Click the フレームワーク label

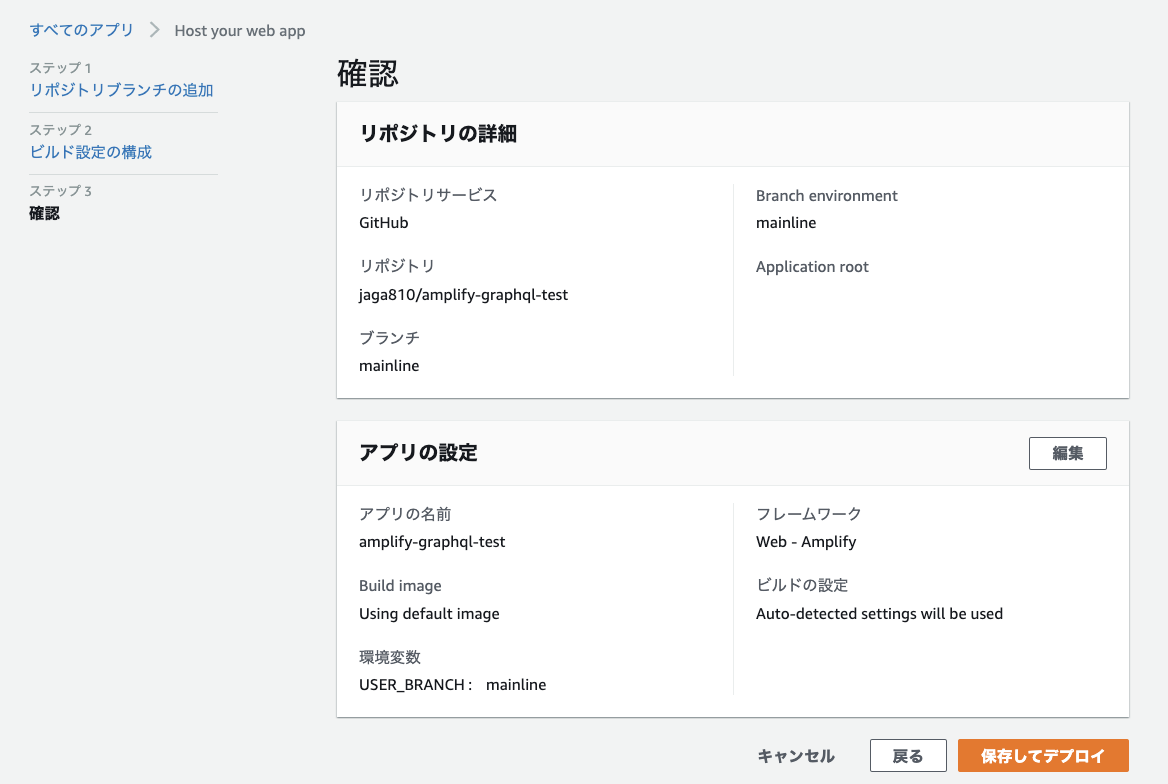point(808,514)
